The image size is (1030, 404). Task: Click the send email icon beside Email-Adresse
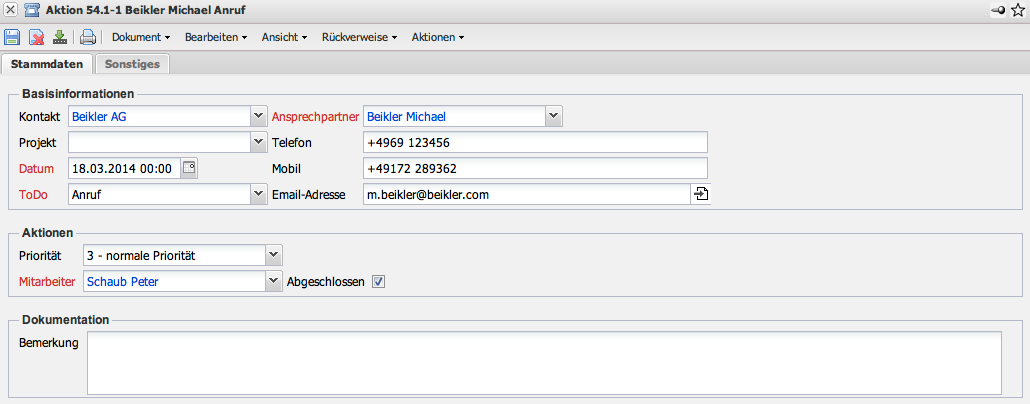[x=700, y=194]
